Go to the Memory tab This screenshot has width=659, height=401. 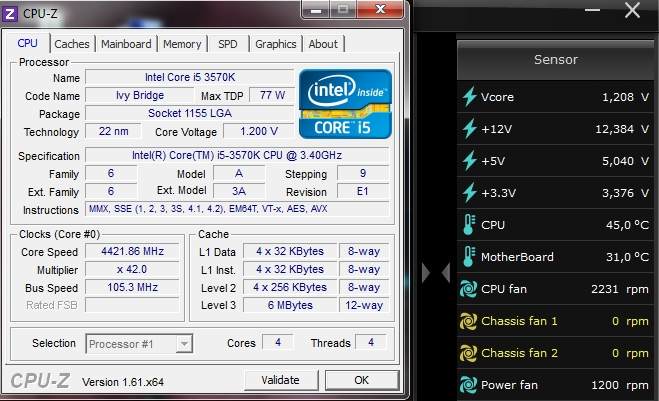click(182, 44)
